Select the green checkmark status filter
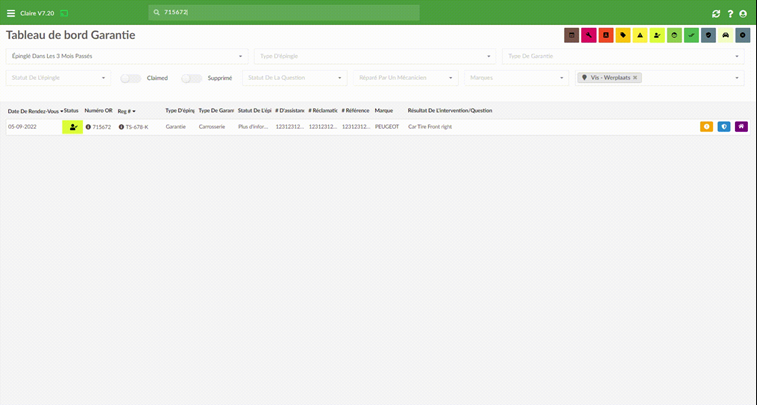Viewport: 757px width, 405px height. tap(691, 35)
